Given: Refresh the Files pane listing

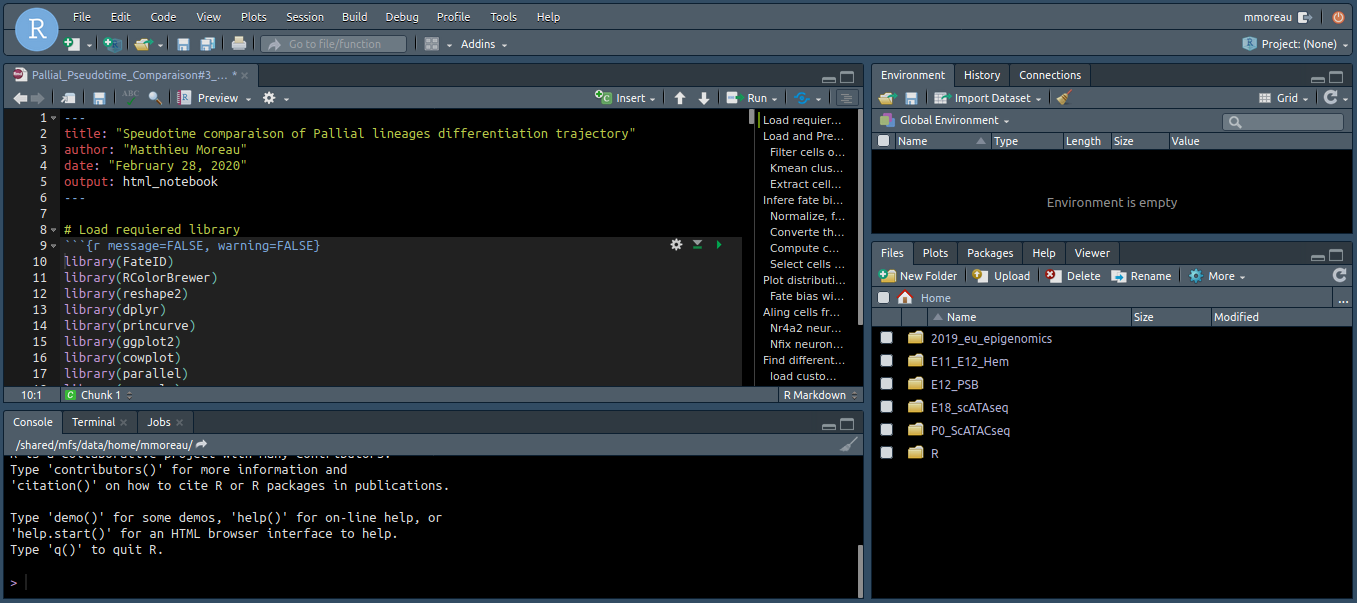Looking at the screenshot, I should click(1339, 275).
